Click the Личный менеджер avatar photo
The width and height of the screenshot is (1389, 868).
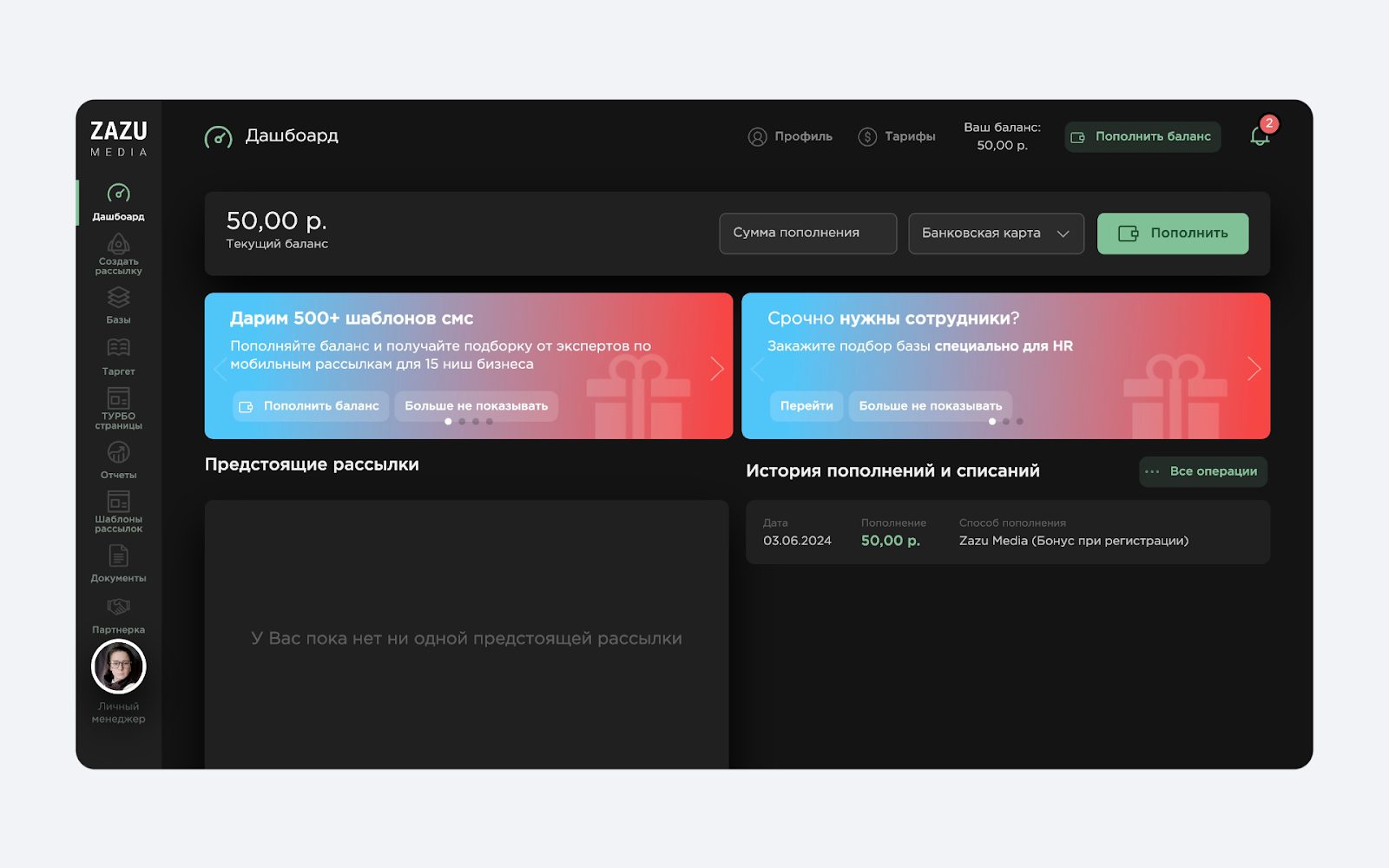pyautogui.click(x=119, y=667)
